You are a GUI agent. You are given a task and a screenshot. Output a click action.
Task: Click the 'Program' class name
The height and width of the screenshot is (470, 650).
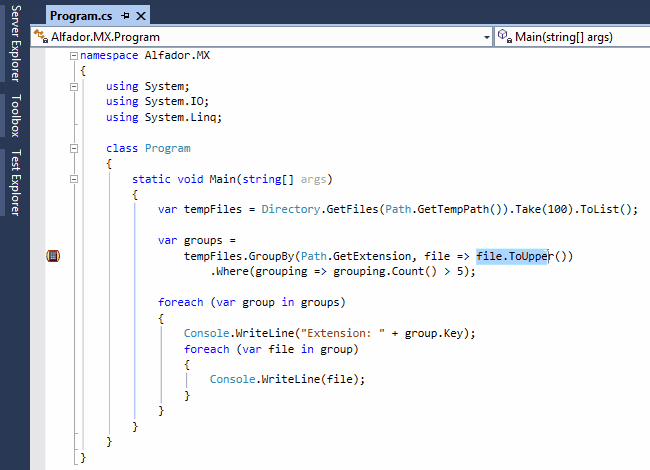coord(167,148)
